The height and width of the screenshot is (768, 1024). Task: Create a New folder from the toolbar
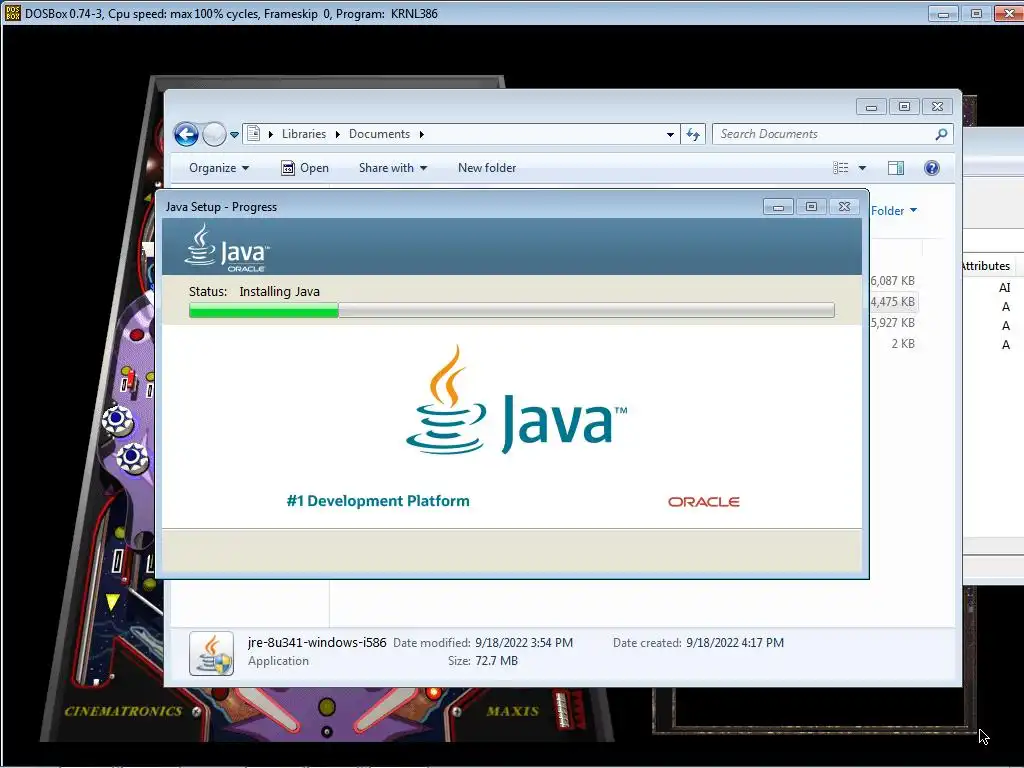click(487, 168)
